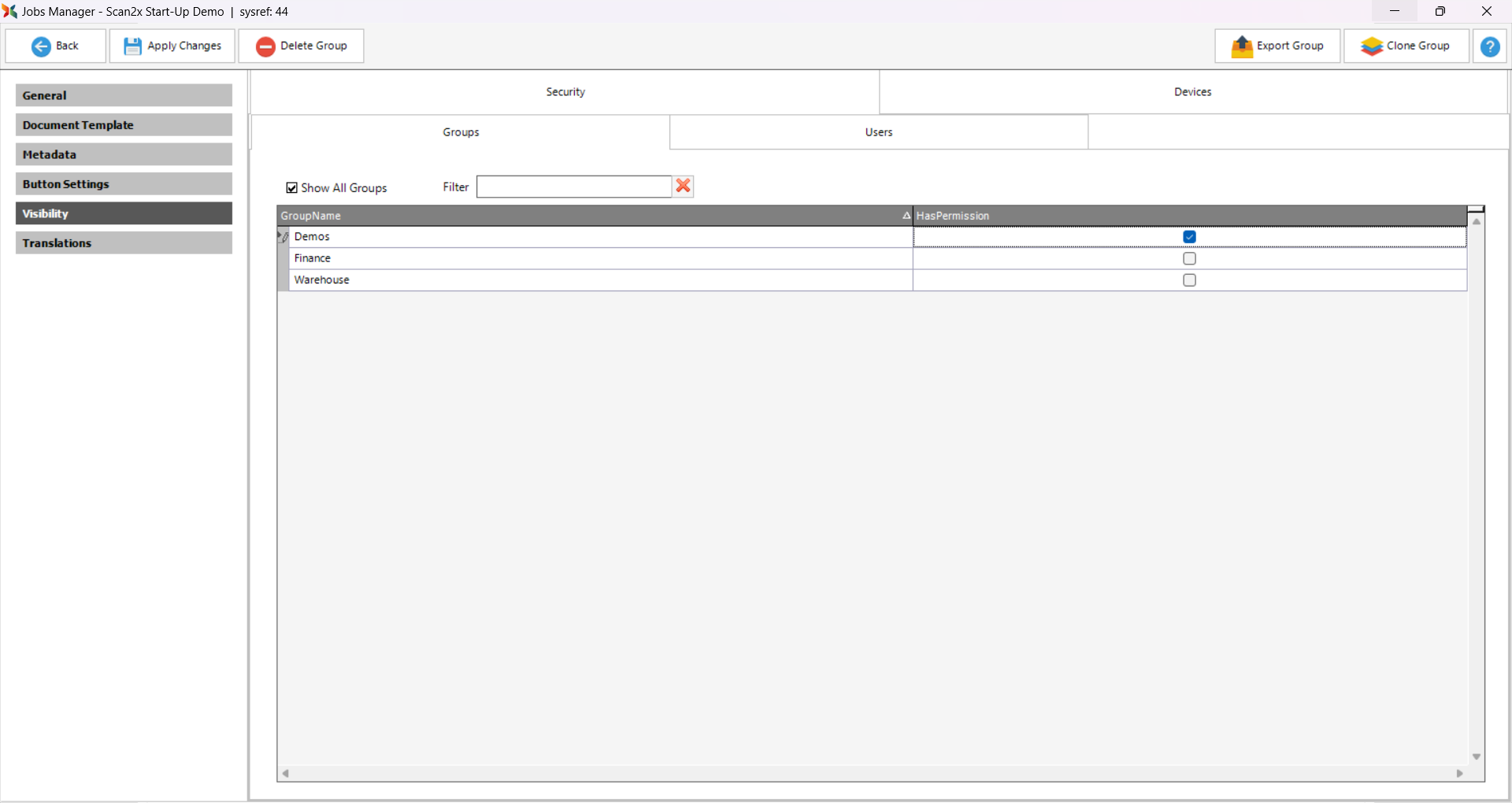Grant permission to the Warehouse group
Screen dimensions: 1512x803
click(x=1189, y=280)
